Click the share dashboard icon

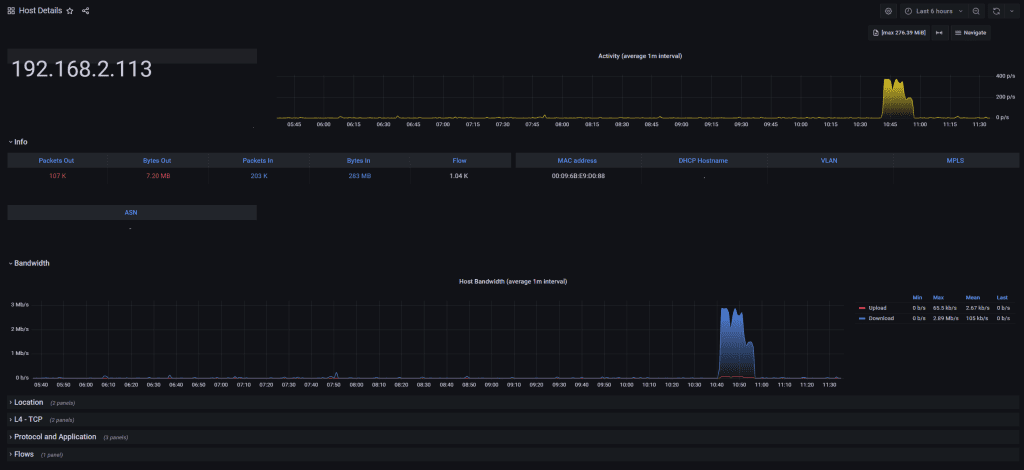(x=85, y=11)
